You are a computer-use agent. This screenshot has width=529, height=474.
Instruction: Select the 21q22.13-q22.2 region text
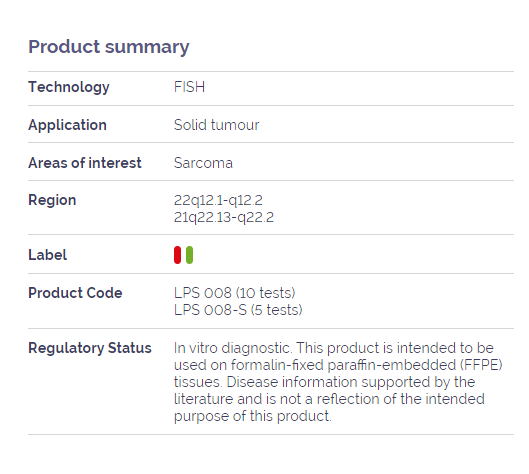[x=224, y=217]
